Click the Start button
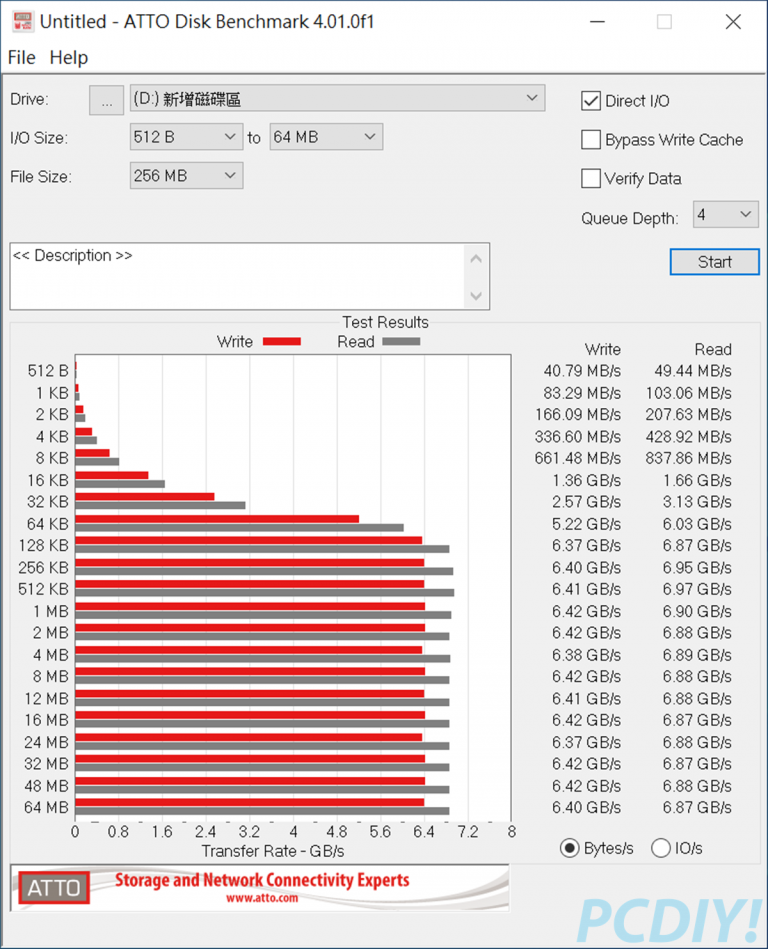768x949 pixels. coord(715,262)
